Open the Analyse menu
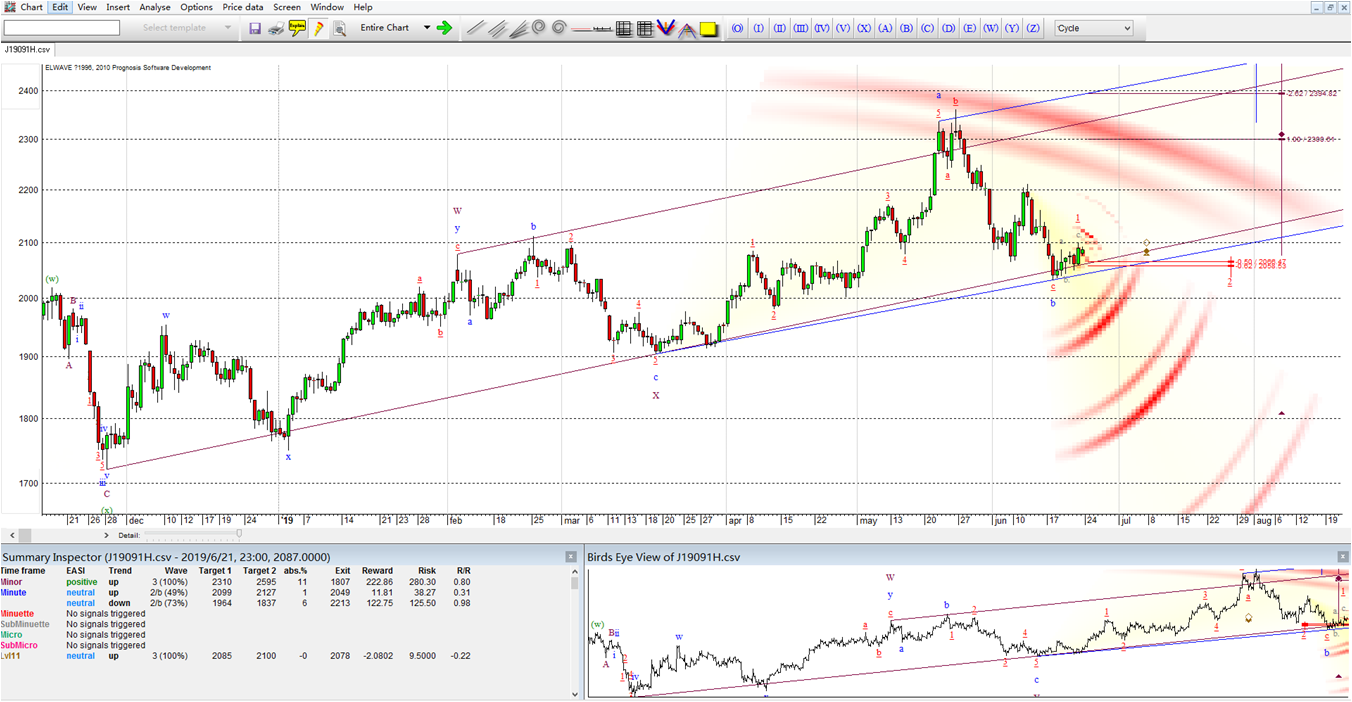Image resolution: width=1352 pixels, height=702 pixels. [154, 7]
